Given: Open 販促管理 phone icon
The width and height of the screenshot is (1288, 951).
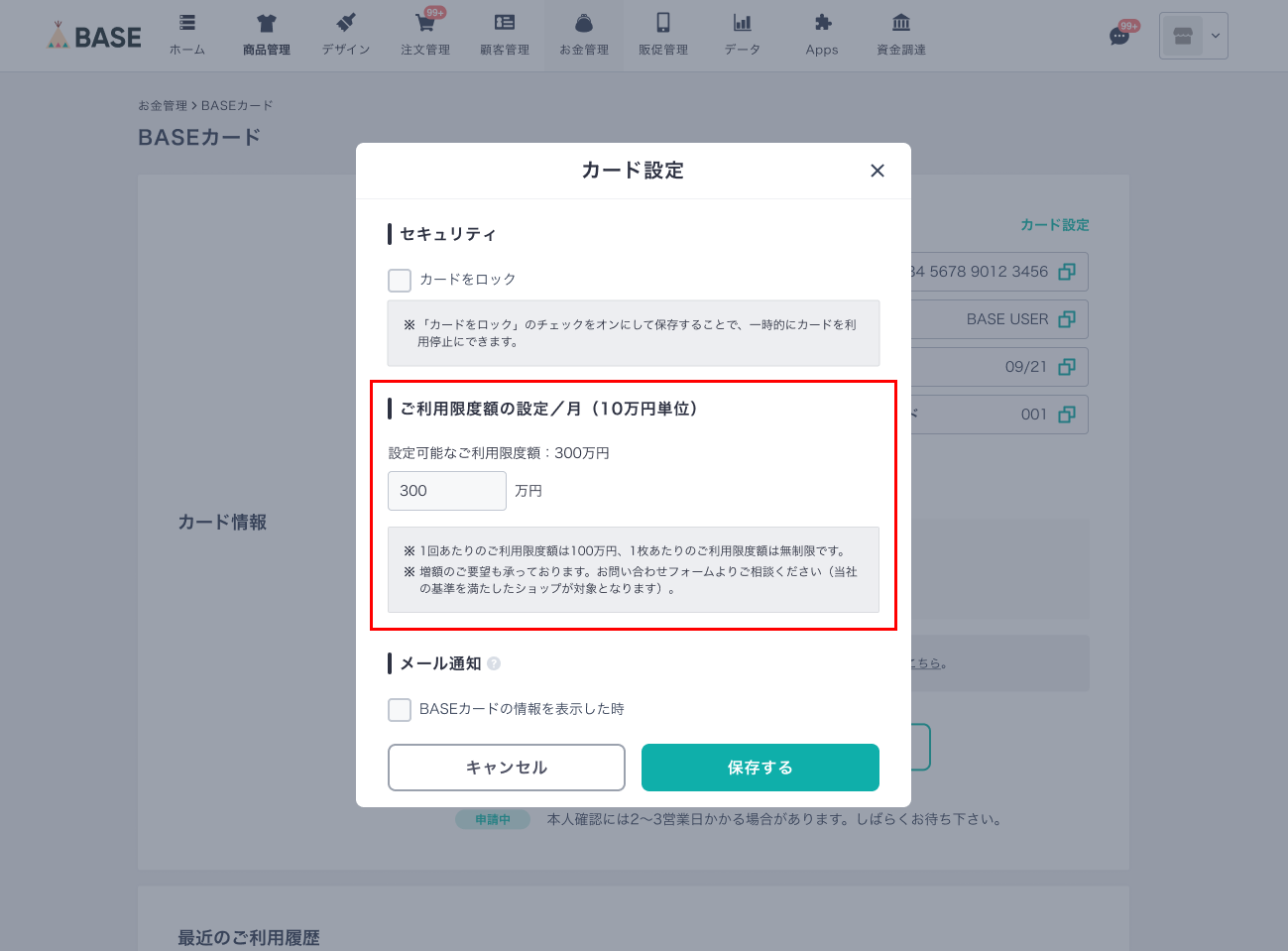Looking at the screenshot, I should pyautogui.click(x=662, y=23).
